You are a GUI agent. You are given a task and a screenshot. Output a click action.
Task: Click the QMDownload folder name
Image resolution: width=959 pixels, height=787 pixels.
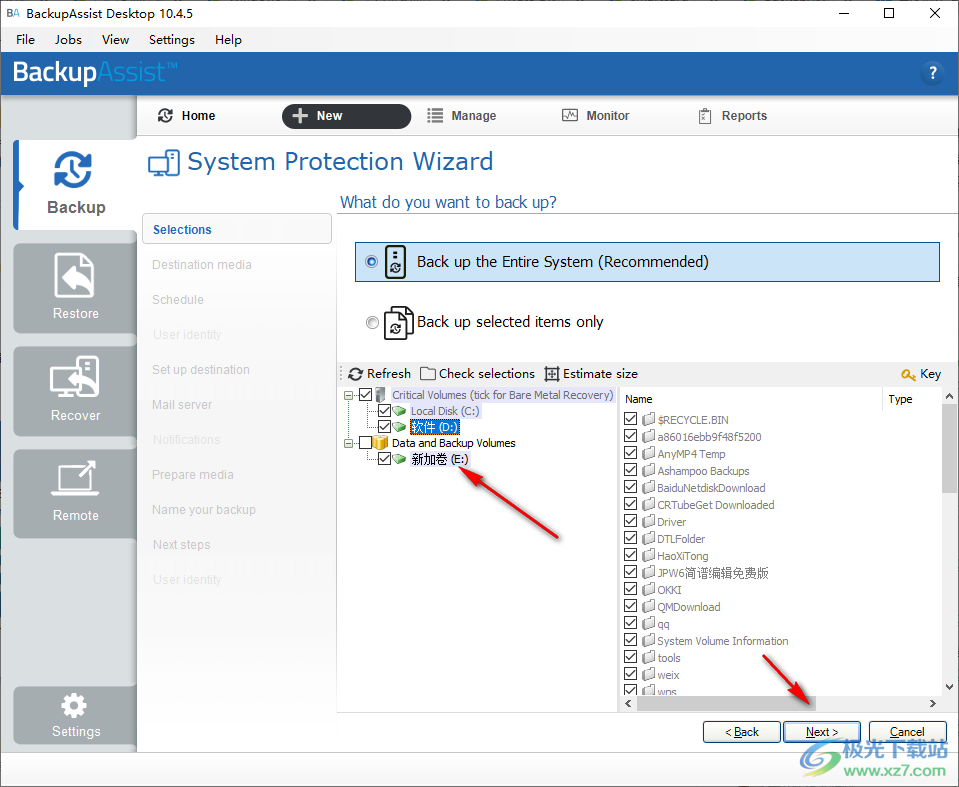(689, 607)
